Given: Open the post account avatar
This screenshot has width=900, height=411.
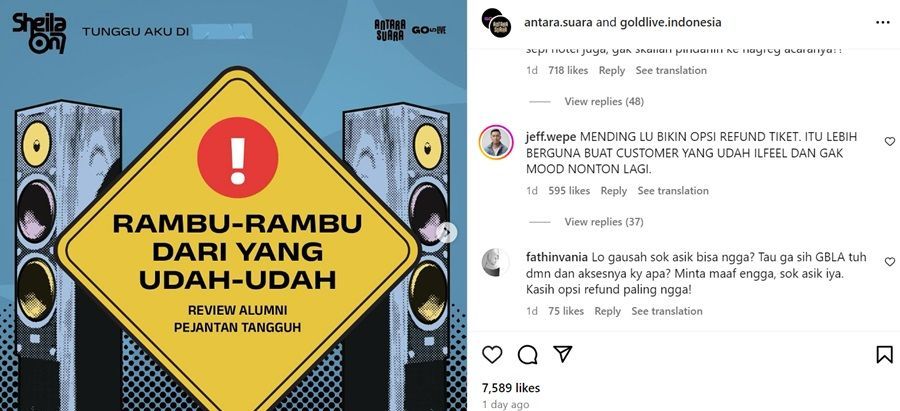Looking at the screenshot, I should coord(496,23).
